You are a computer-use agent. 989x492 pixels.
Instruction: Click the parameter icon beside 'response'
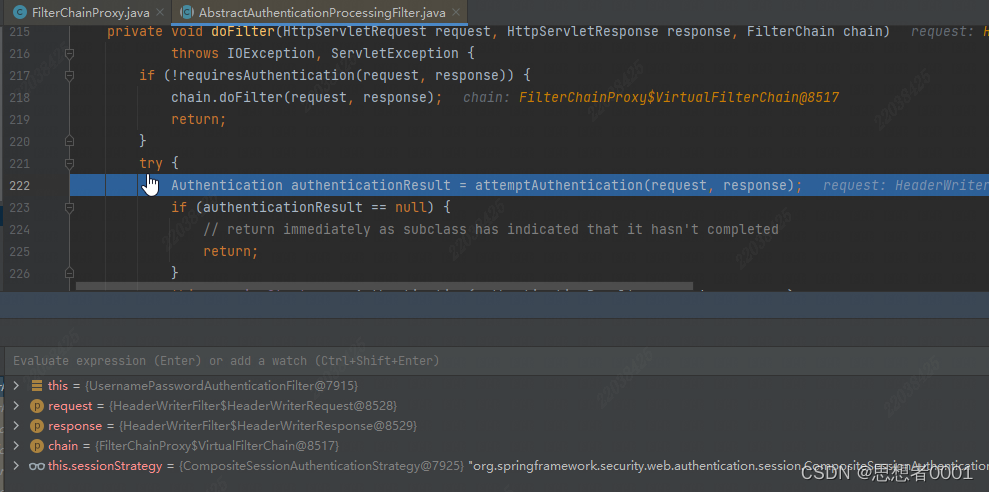(x=37, y=426)
